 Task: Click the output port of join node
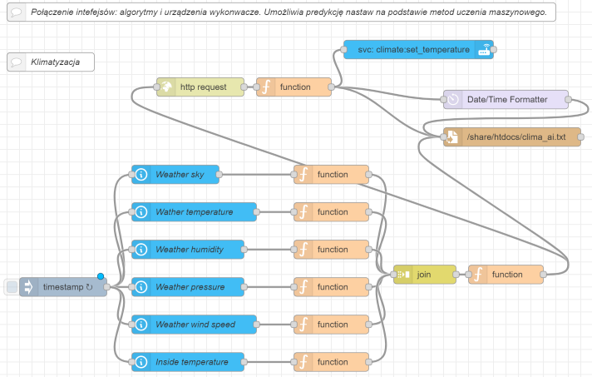[x=456, y=274]
